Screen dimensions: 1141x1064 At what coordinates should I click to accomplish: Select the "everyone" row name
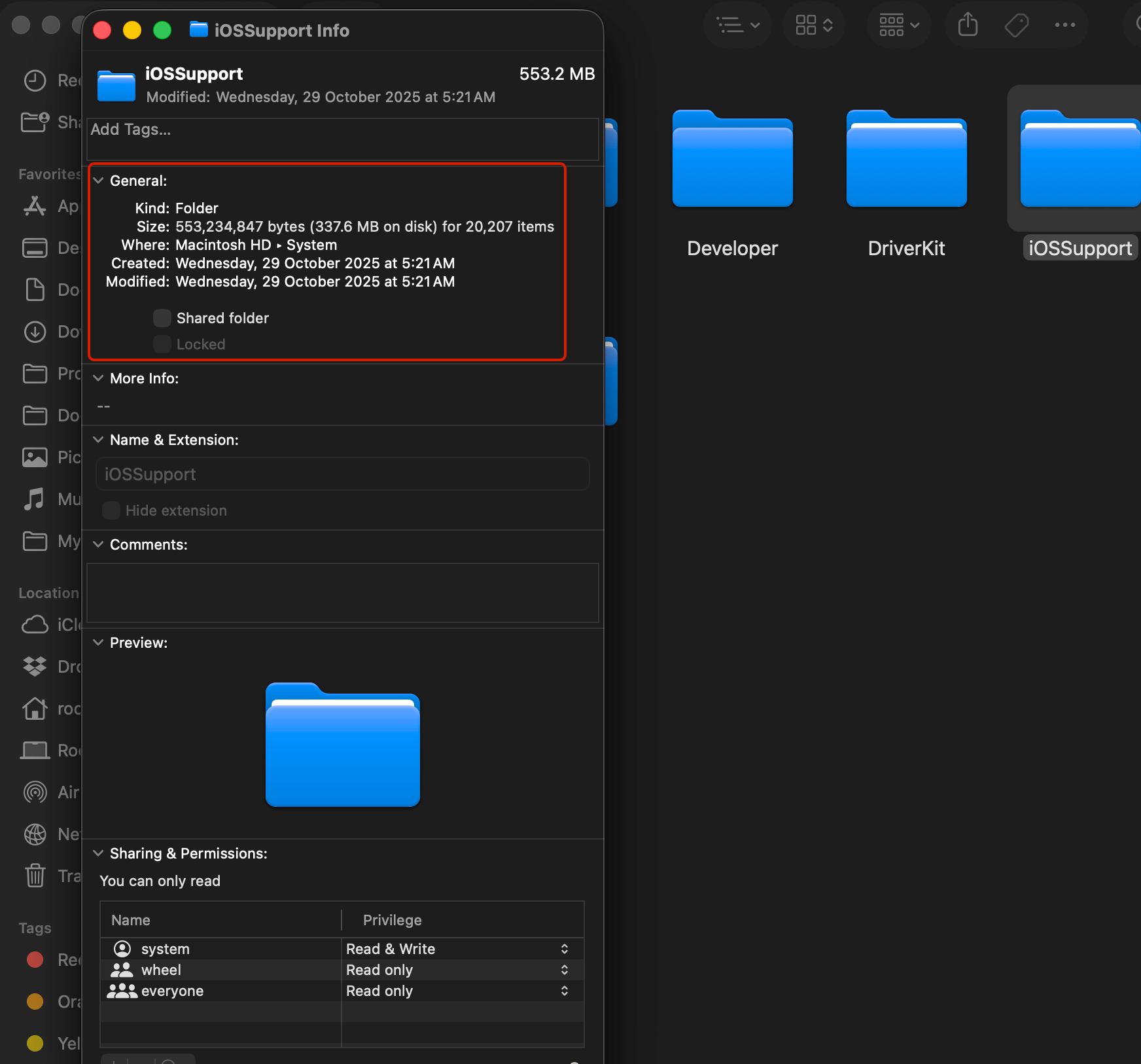(173, 991)
